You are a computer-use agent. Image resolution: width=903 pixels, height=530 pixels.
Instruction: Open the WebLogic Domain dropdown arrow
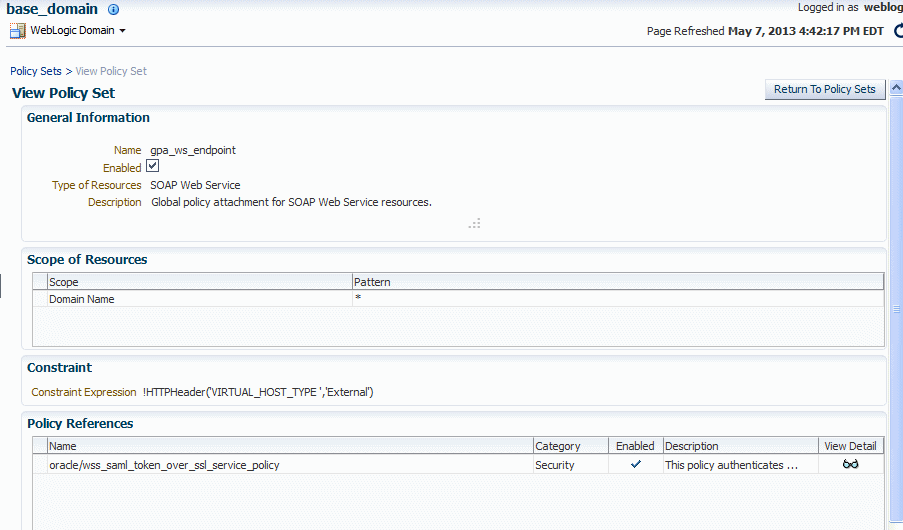coord(122,31)
